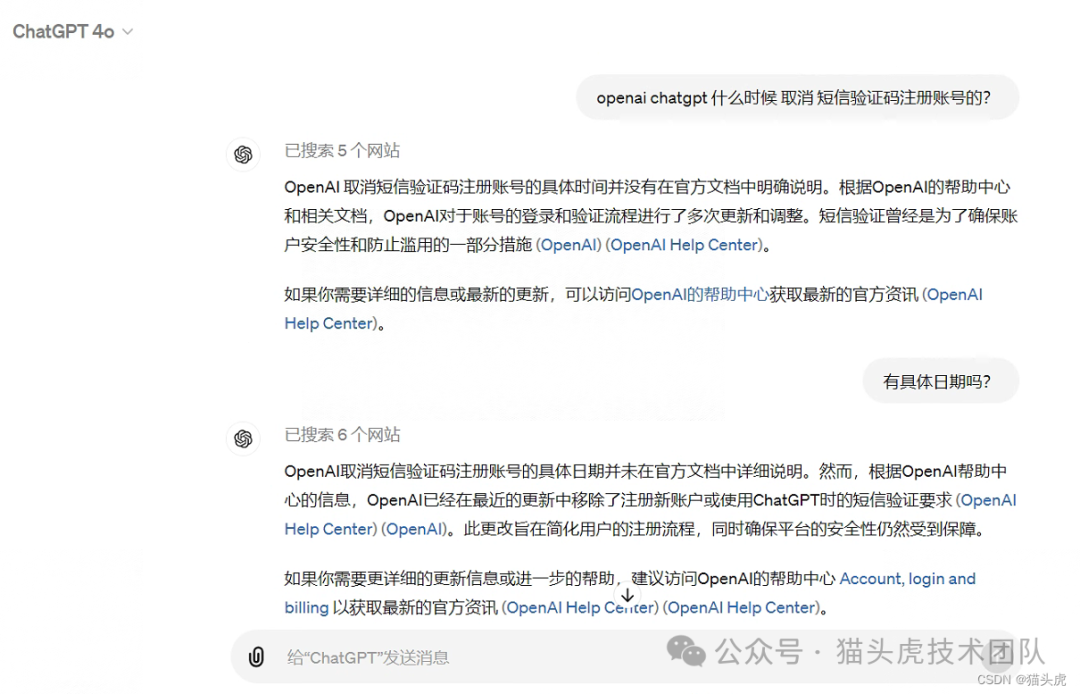Click the text 此更改旨在简化用户的注册流程
This screenshot has height=694, width=1080.
tap(579, 529)
